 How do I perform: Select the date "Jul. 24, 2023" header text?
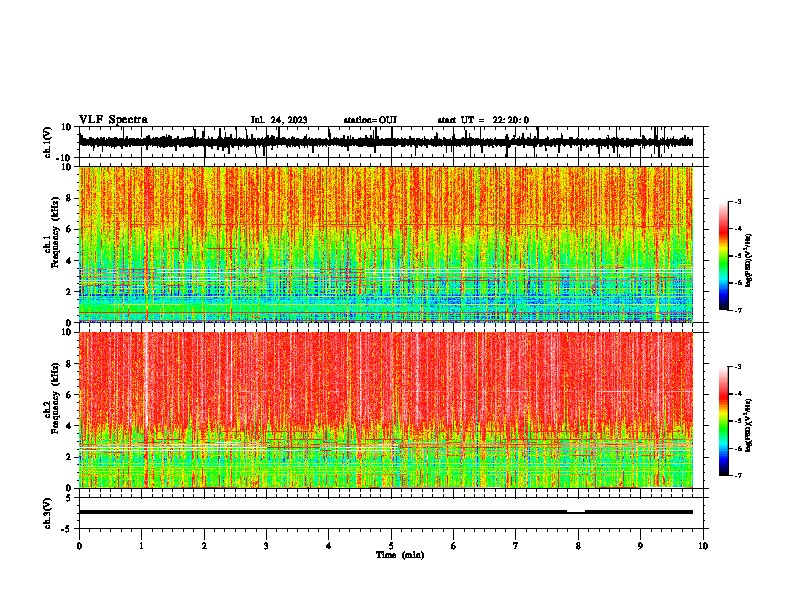pos(279,120)
